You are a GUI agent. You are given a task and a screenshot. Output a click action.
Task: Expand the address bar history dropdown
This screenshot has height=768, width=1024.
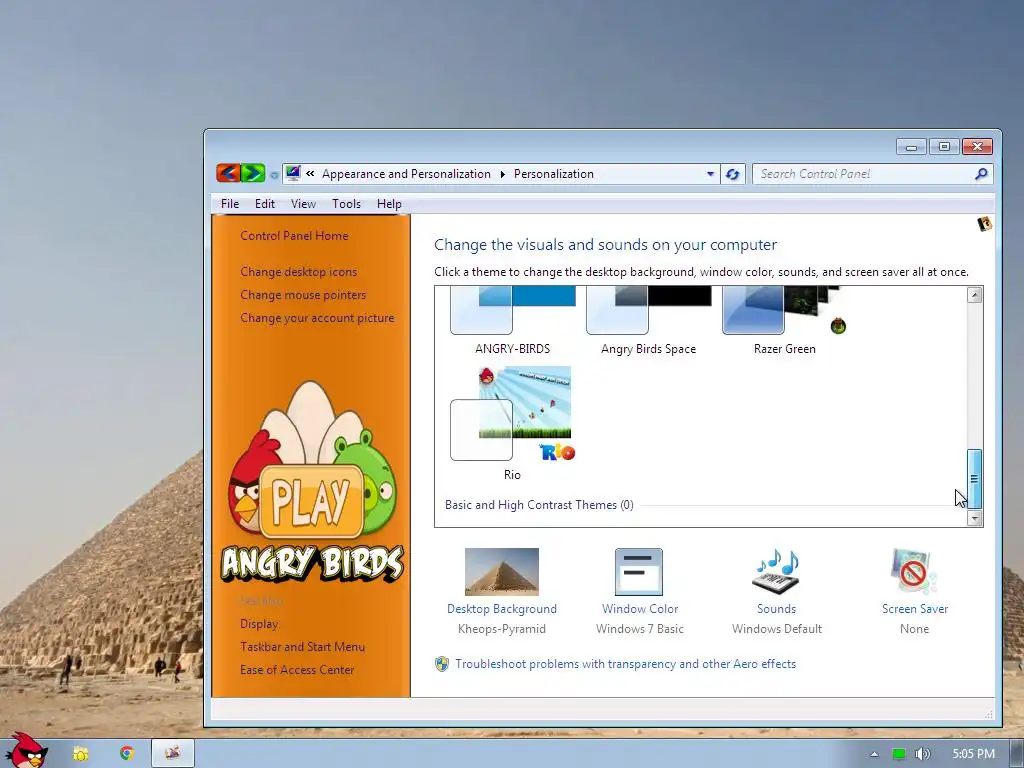[710, 174]
